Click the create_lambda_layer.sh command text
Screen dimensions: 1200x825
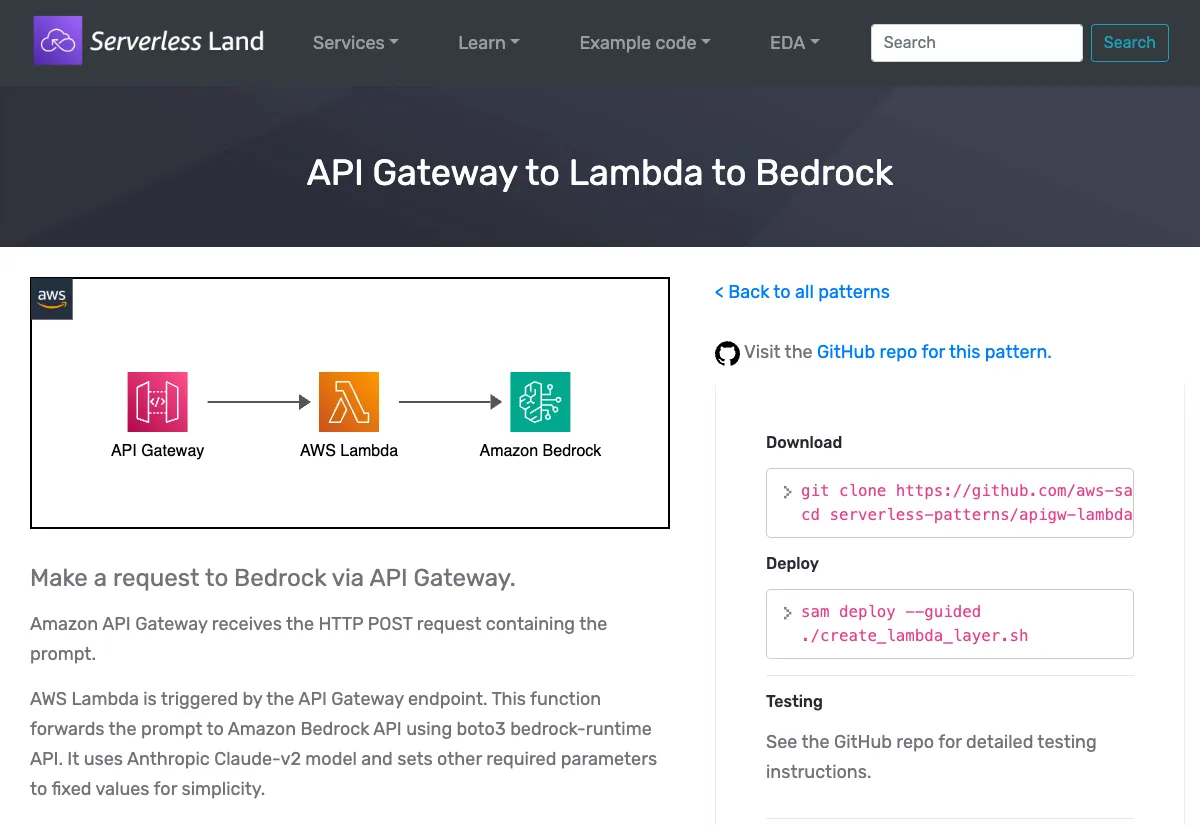click(x=914, y=635)
